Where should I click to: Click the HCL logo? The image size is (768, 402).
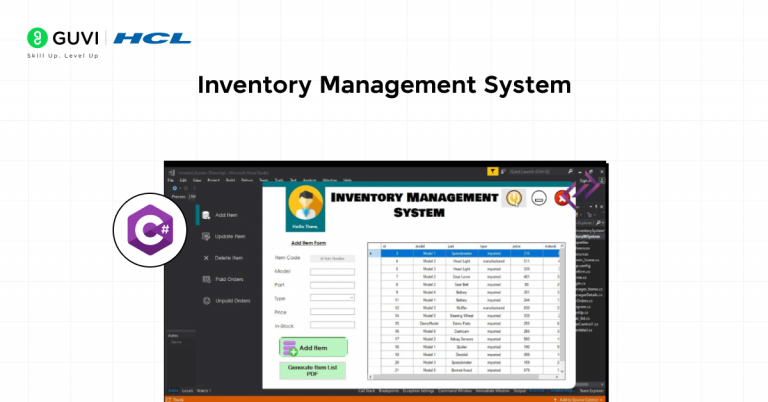click(152, 39)
